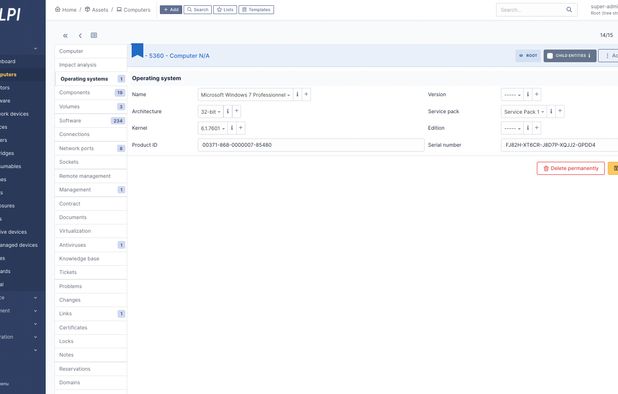This screenshot has height=394, width=618.
Task: Show info for the Edition field
Action: coord(528,128)
